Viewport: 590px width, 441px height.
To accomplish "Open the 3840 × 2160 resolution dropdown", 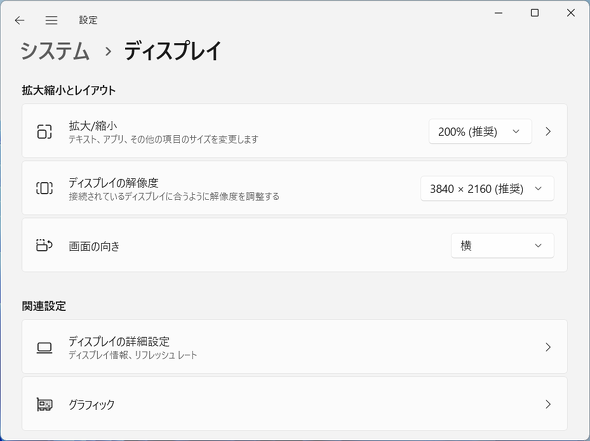I will (487, 188).
